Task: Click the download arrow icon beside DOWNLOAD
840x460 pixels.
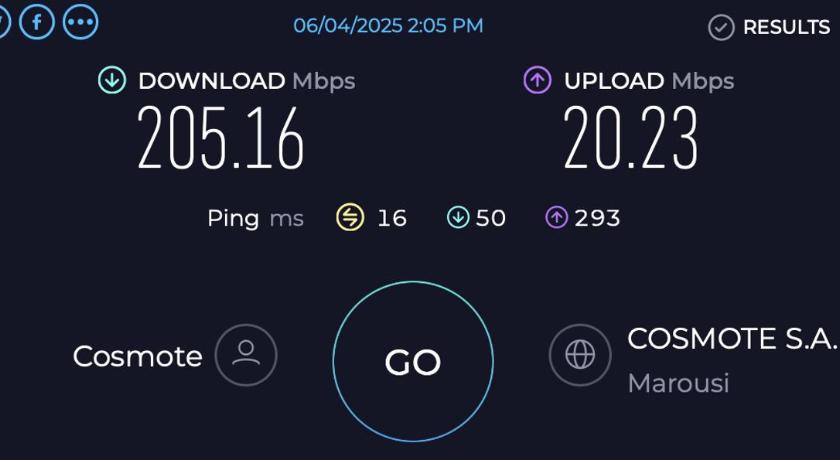Action: click(x=112, y=80)
